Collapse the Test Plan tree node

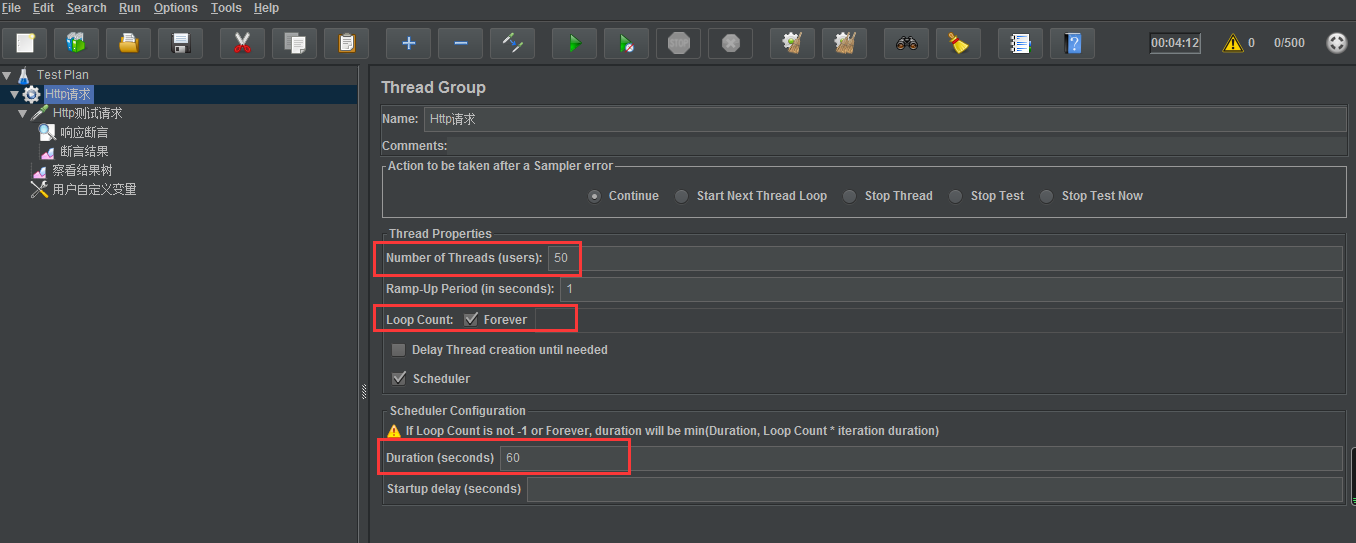7,75
